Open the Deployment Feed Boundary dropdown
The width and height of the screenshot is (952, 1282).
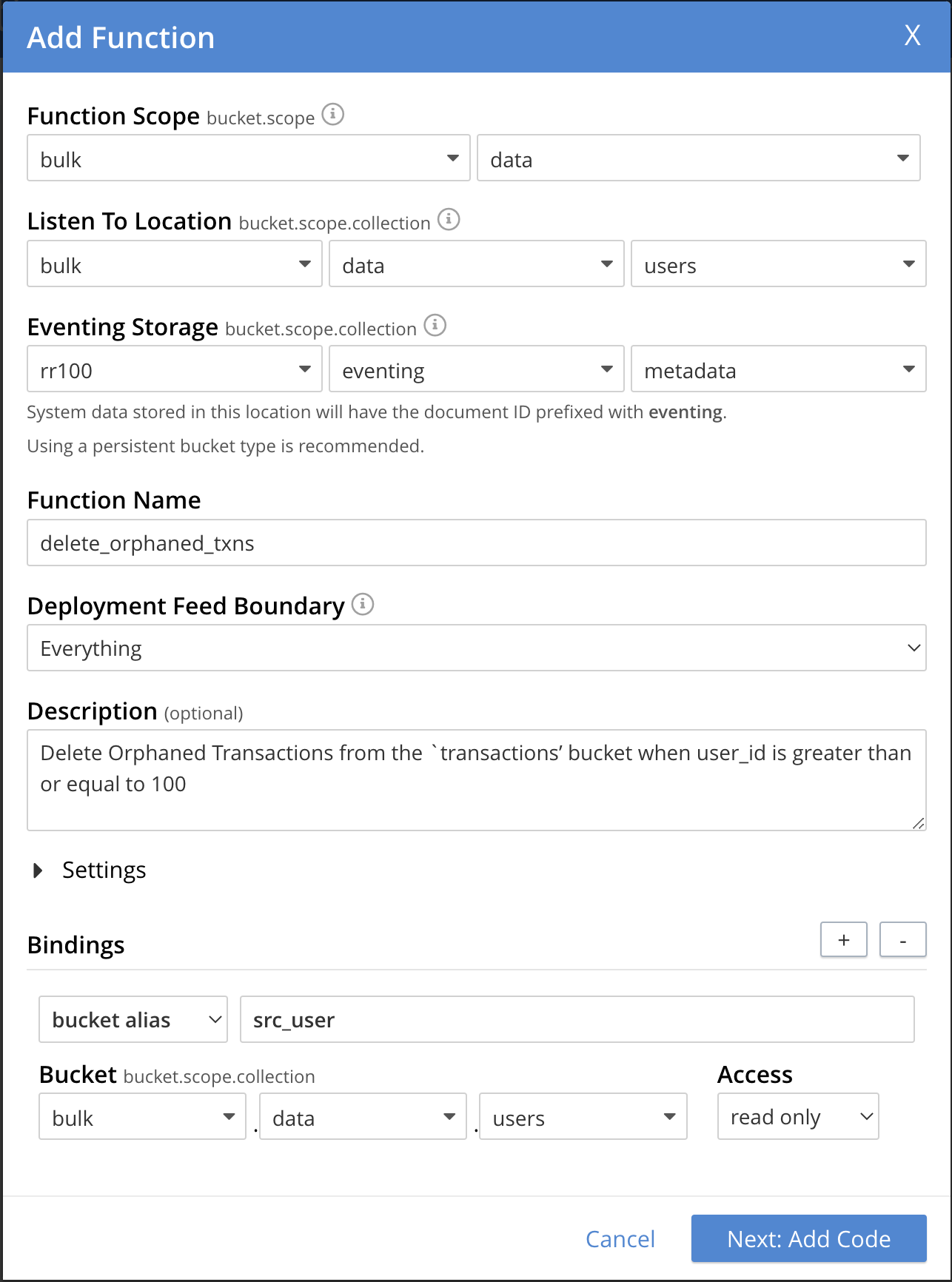476,648
